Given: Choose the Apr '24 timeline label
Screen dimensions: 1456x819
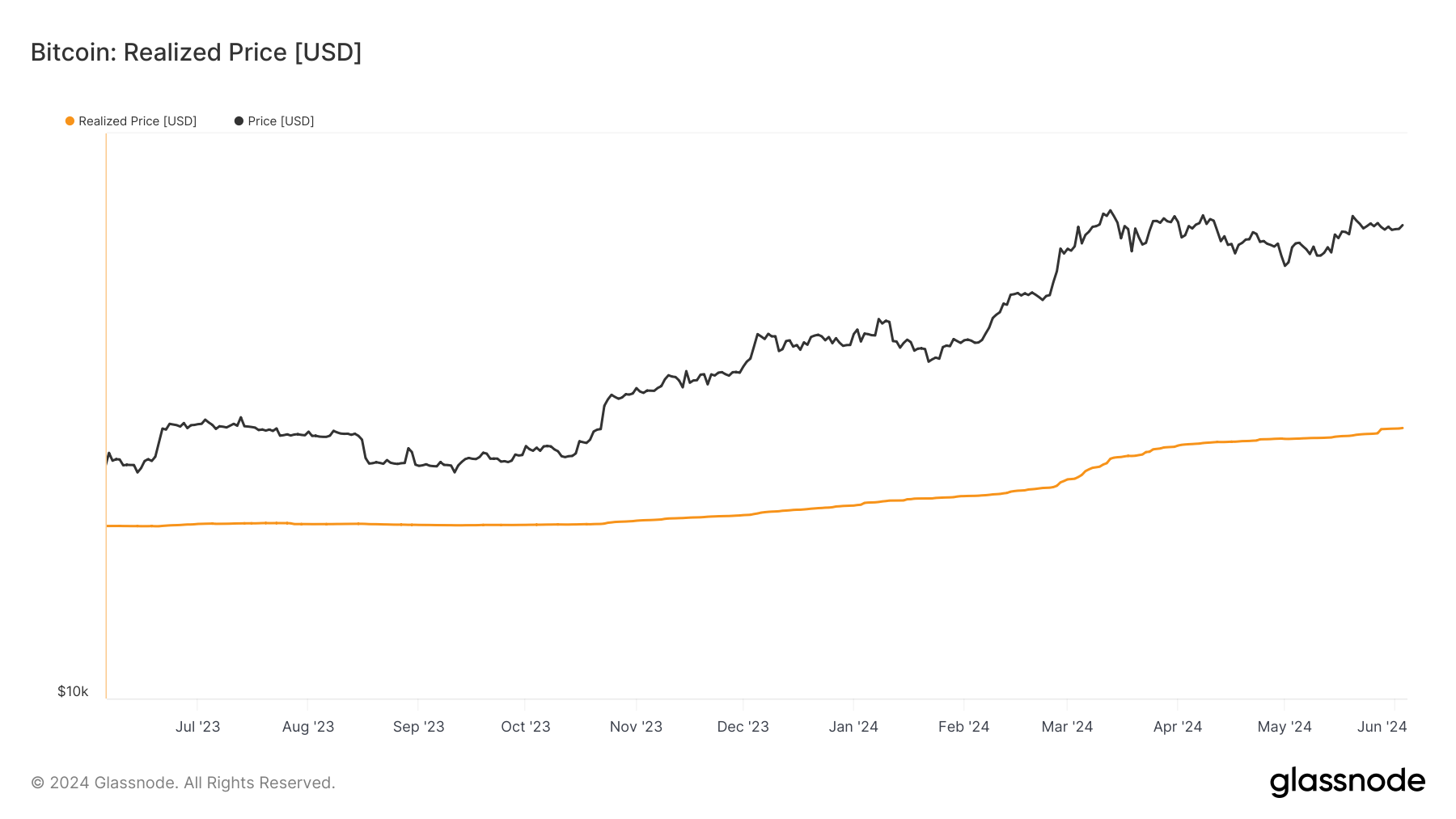Looking at the screenshot, I should (x=1178, y=727).
